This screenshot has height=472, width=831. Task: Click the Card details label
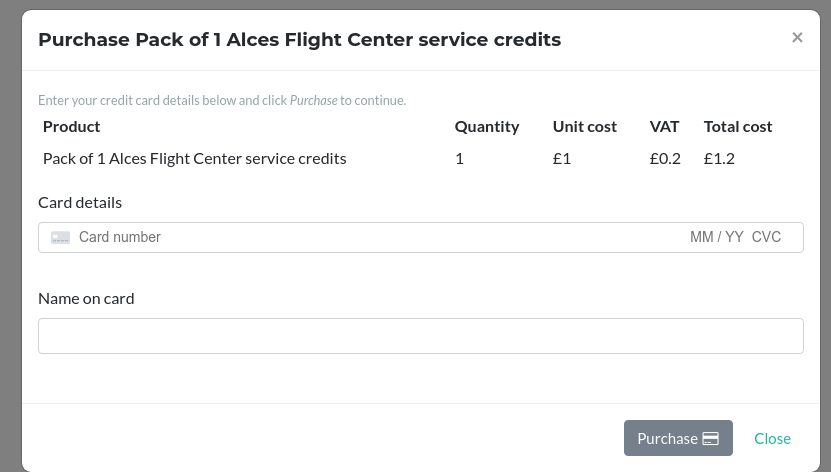pyautogui.click(x=80, y=203)
